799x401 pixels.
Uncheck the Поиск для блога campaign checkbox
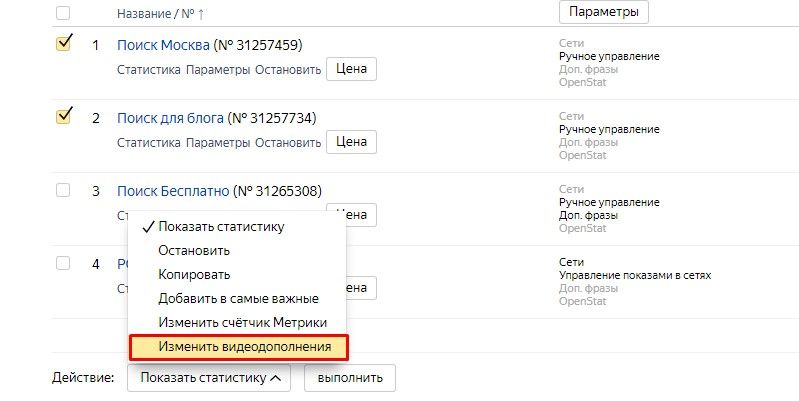(x=64, y=116)
